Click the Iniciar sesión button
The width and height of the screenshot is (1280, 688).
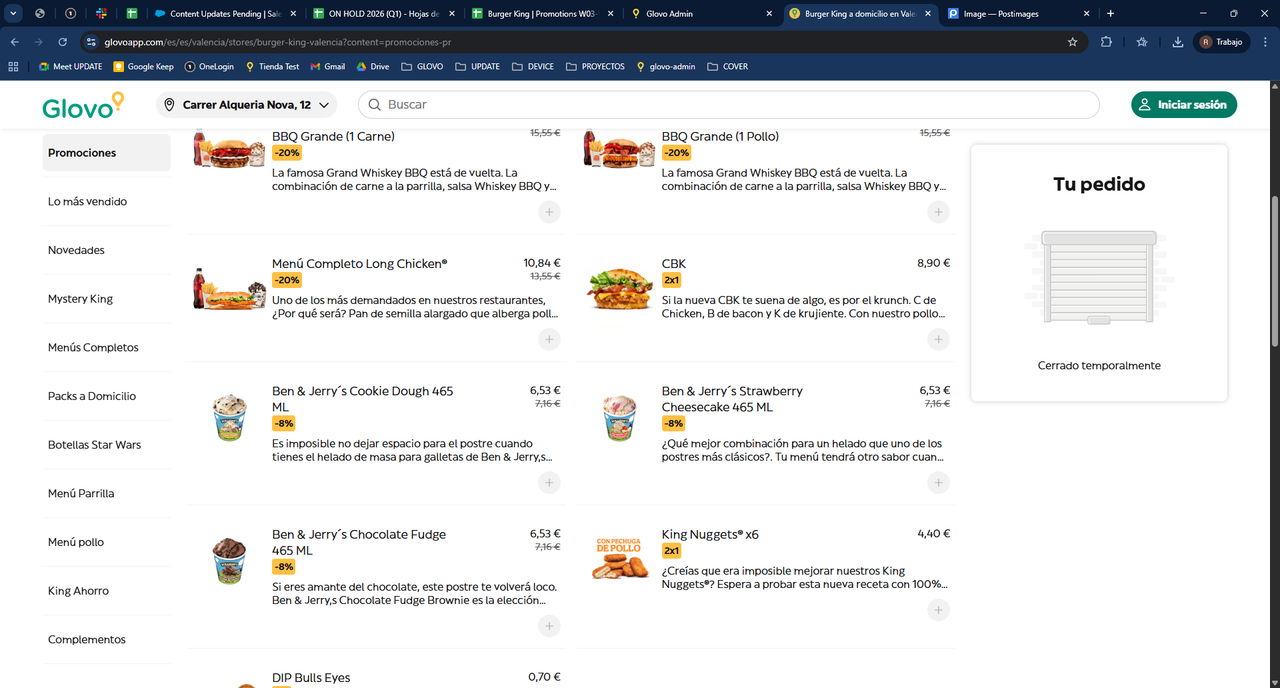point(1184,105)
